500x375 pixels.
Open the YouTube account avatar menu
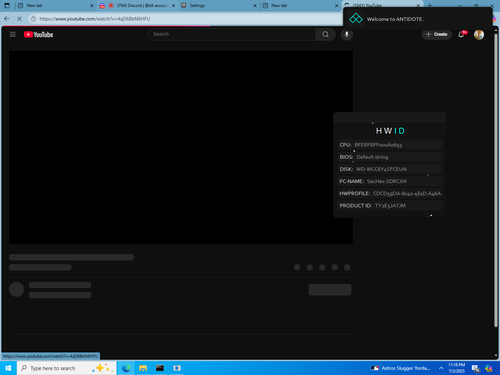(x=479, y=34)
